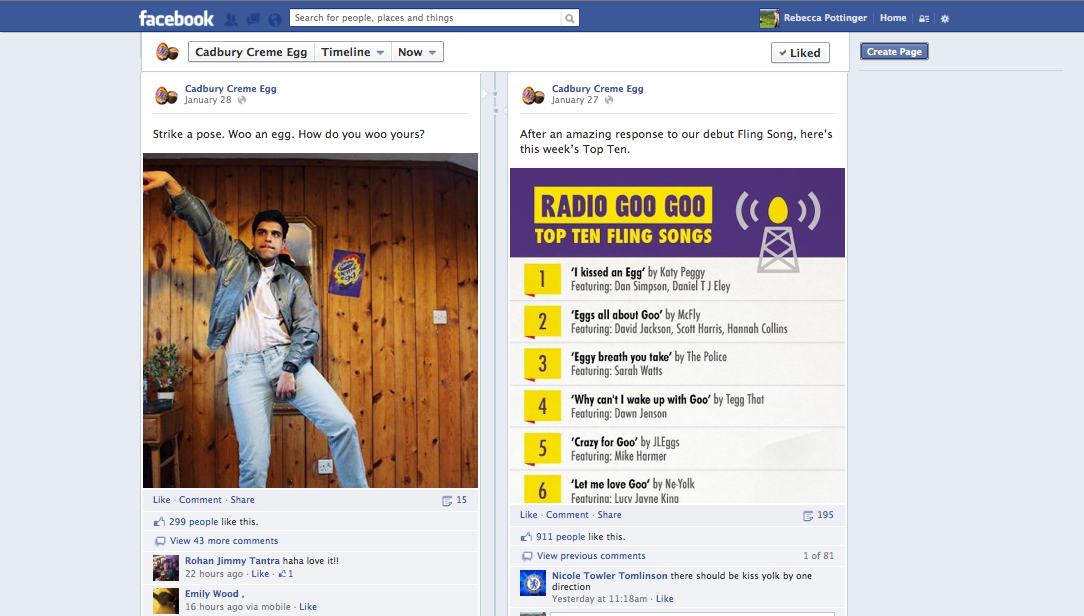Image resolution: width=1084 pixels, height=616 pixels.
Task: Like Emily Wood's comment
Action: point(308,607)
